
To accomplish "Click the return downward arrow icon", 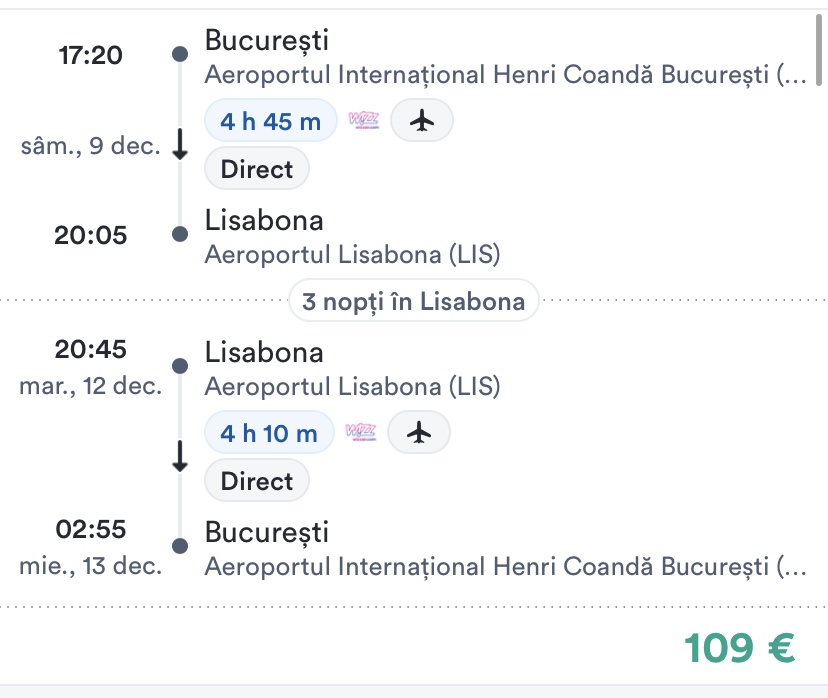I will coord(180,457).
